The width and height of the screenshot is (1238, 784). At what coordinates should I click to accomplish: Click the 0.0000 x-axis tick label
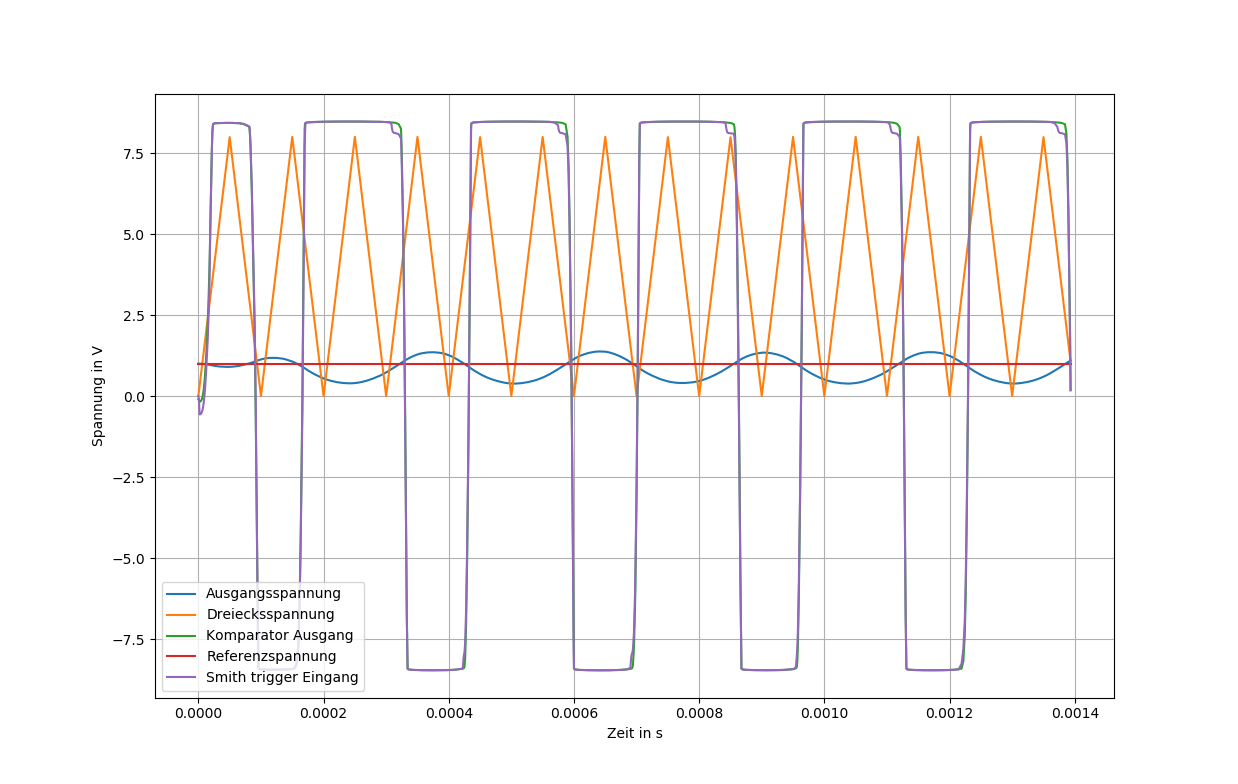(198, 713)
